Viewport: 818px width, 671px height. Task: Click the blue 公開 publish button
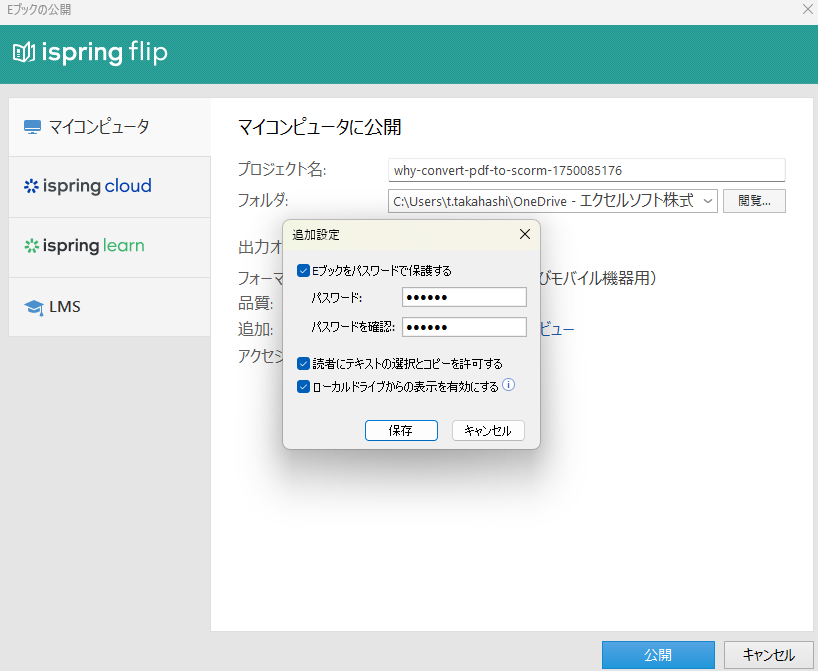[x=658, y=655]
